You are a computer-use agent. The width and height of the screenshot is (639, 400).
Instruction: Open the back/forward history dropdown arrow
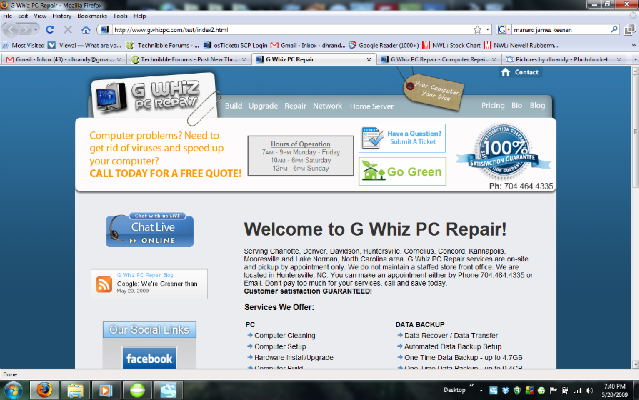point(36,30)
